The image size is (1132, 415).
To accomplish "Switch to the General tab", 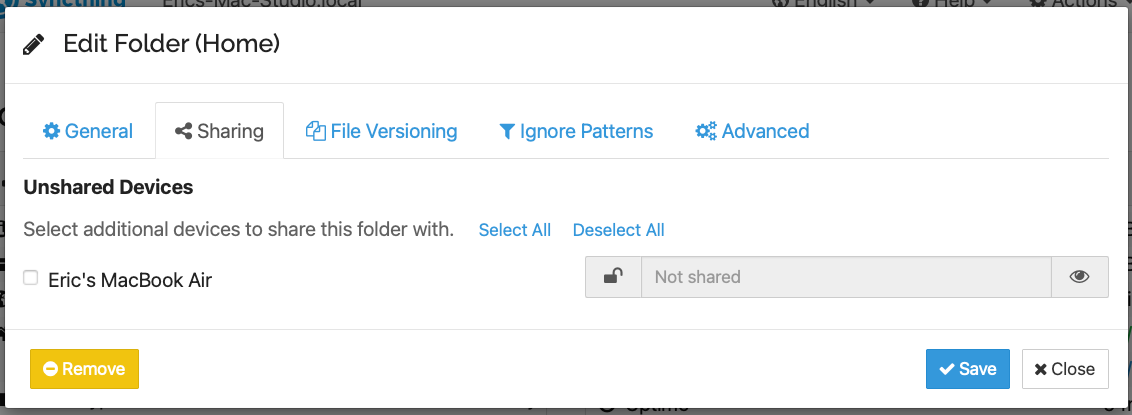I will point(88,131).
